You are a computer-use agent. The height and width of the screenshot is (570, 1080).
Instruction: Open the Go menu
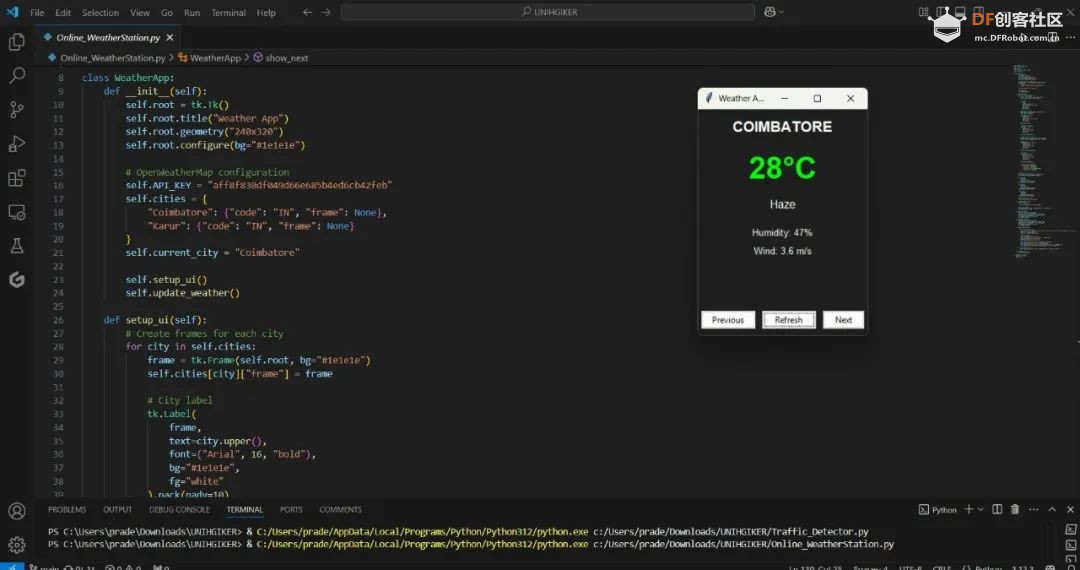point(167,12)
